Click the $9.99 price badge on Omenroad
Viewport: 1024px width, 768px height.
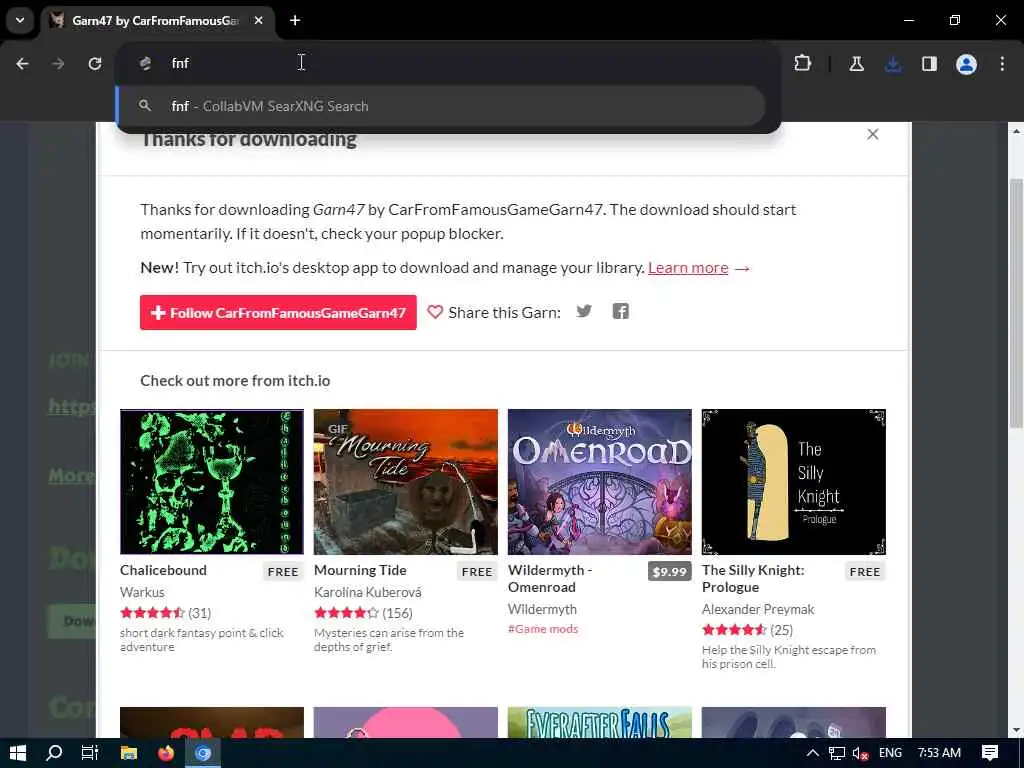pos(669,571)
